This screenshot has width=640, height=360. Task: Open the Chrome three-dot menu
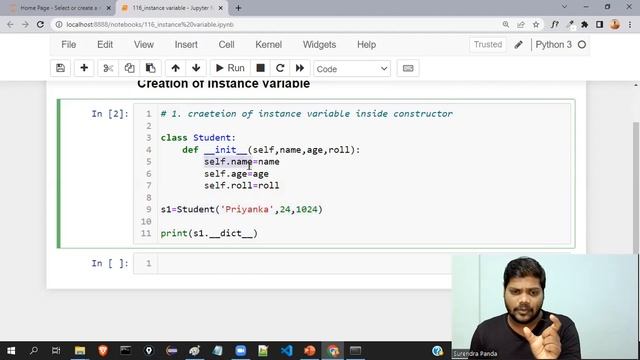(630, 24)
